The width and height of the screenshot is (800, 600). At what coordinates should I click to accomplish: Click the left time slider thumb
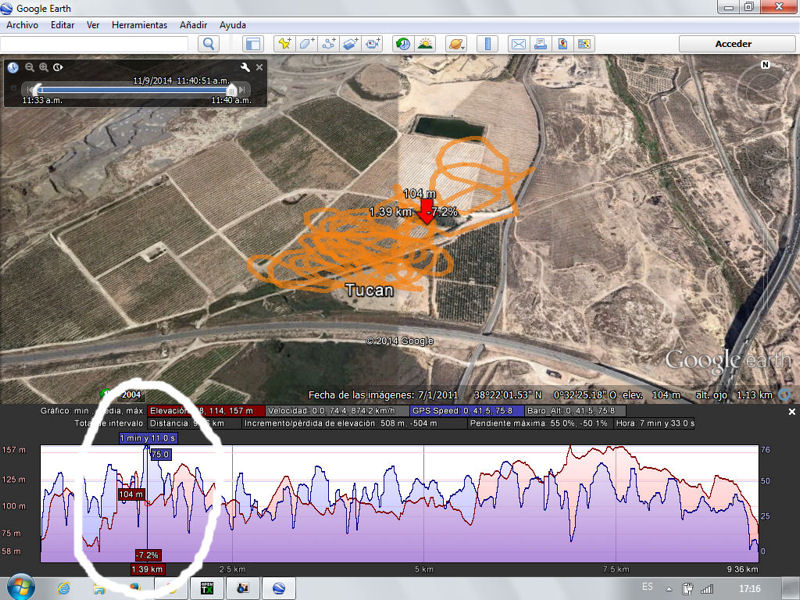point(37,90)
